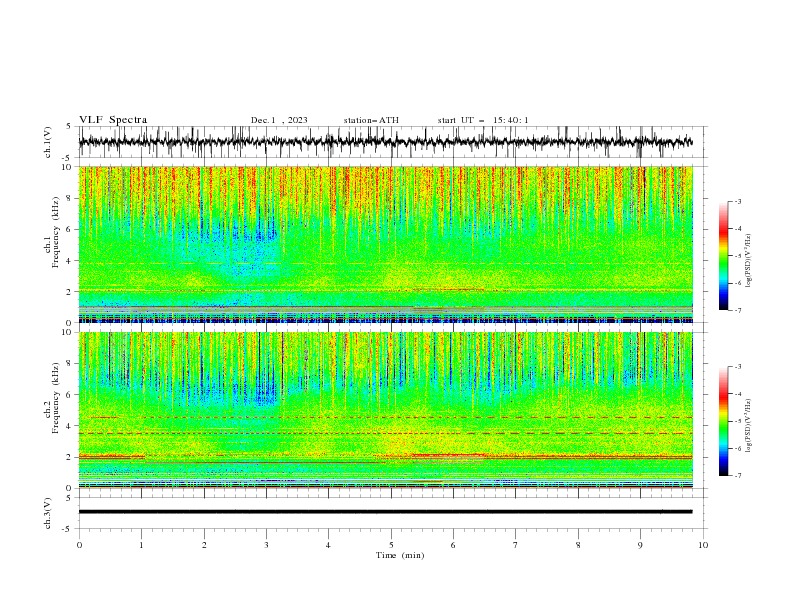The image size is (792, 612).
Task: Click the "-3" label on ch.1 color bar
Action: (x=737, y=201)
